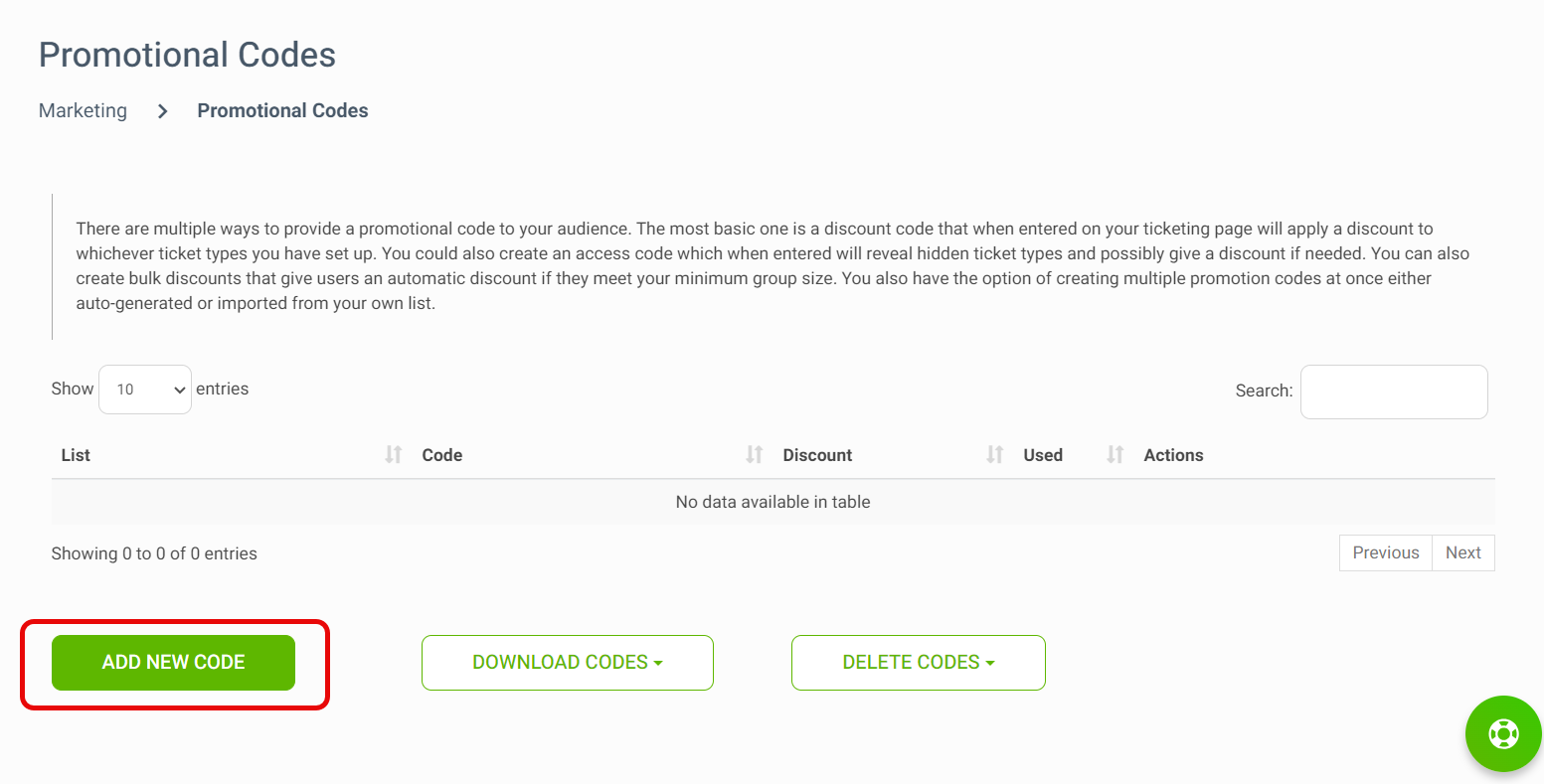
Task: Go to the Marketing breadcrumb link
Action: 83,111
